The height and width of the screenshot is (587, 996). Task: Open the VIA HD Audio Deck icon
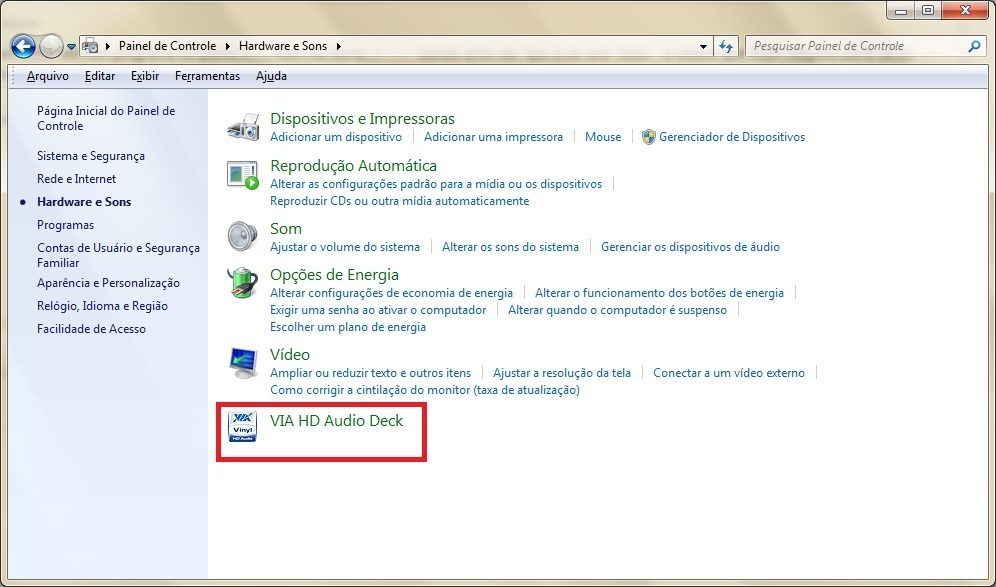[243, 426]
